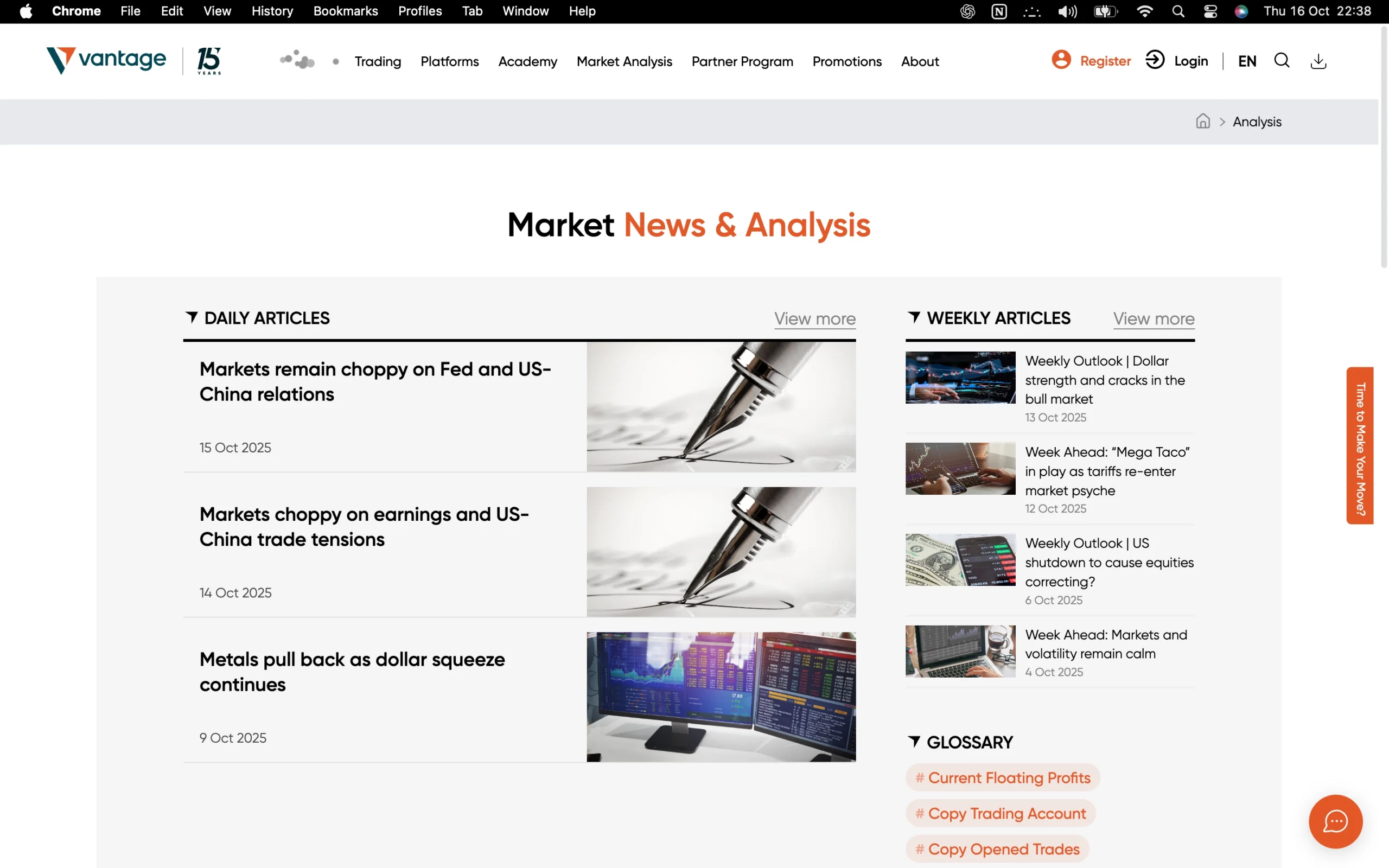Select the Current Floating Profits glossary tag

pos(1002,778)
